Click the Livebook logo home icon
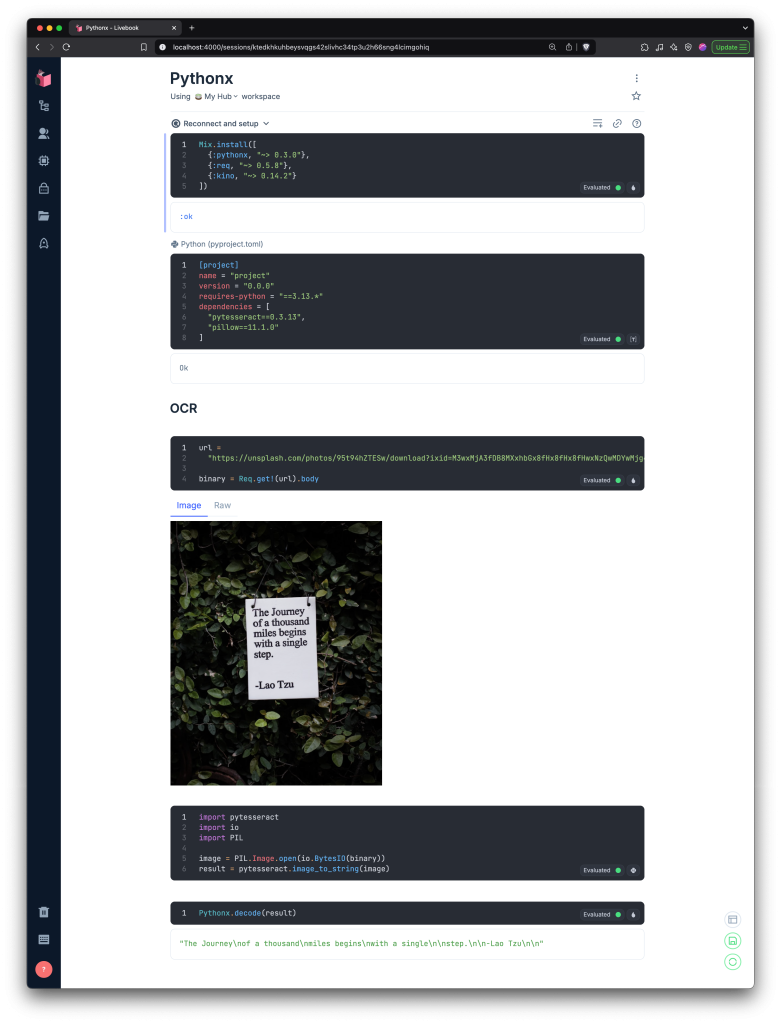Screen dimensions: 781x1024 tap(44, 78)
